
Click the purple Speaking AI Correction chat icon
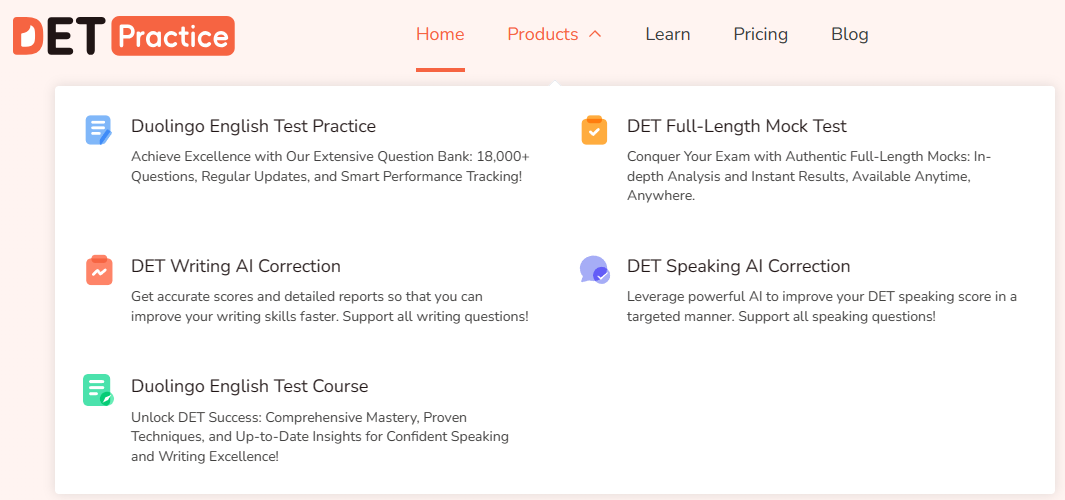595,270
